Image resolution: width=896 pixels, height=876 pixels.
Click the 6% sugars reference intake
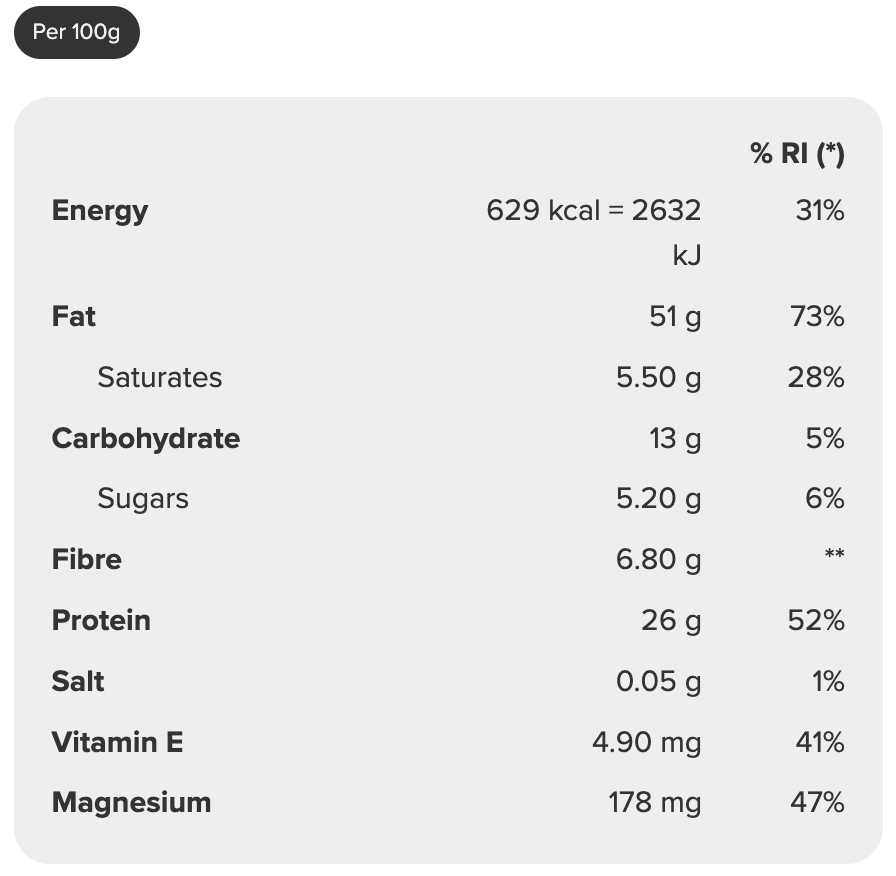(x=825, y=499)
